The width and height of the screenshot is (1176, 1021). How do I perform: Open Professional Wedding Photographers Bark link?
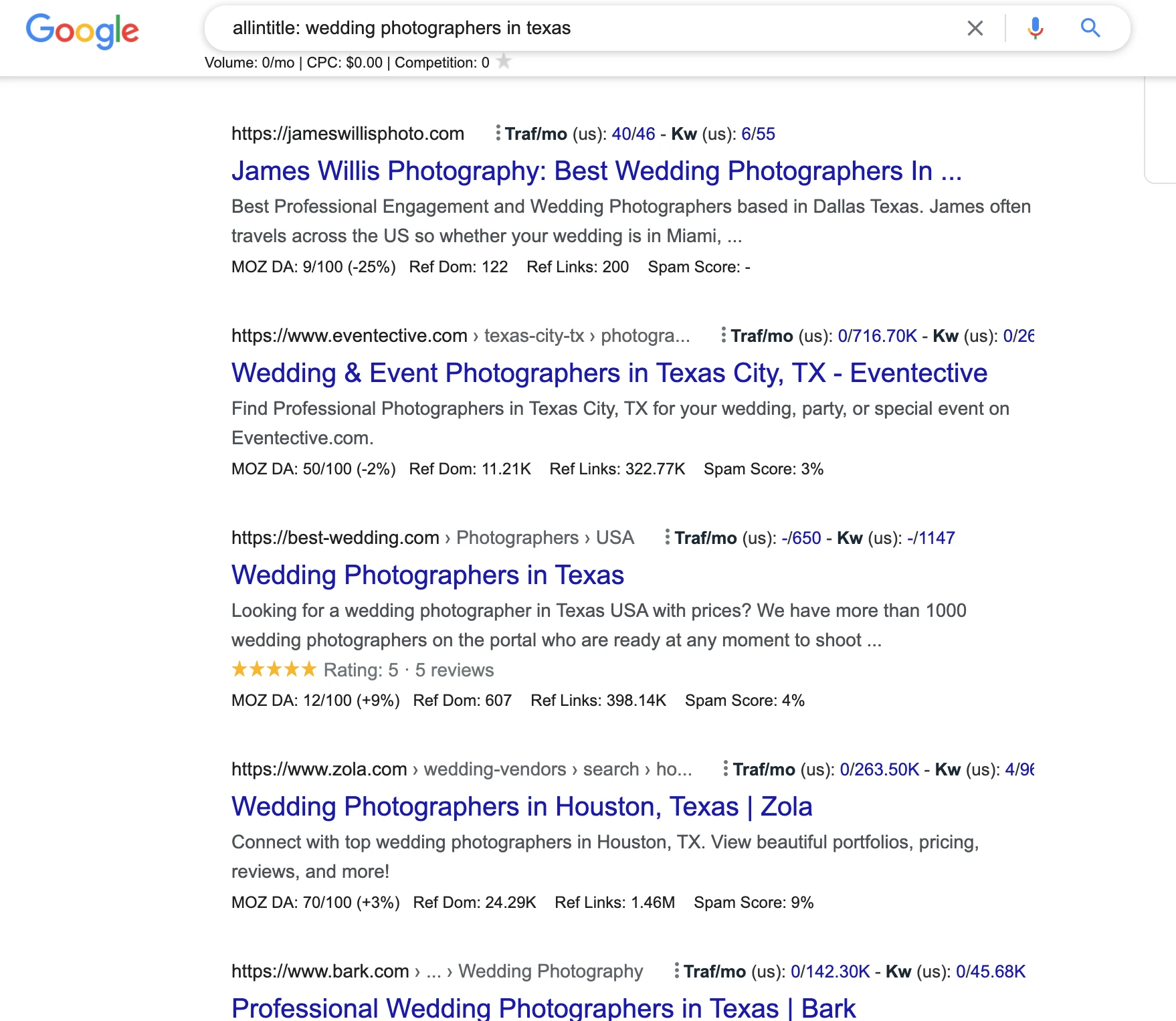[543, 1008]
